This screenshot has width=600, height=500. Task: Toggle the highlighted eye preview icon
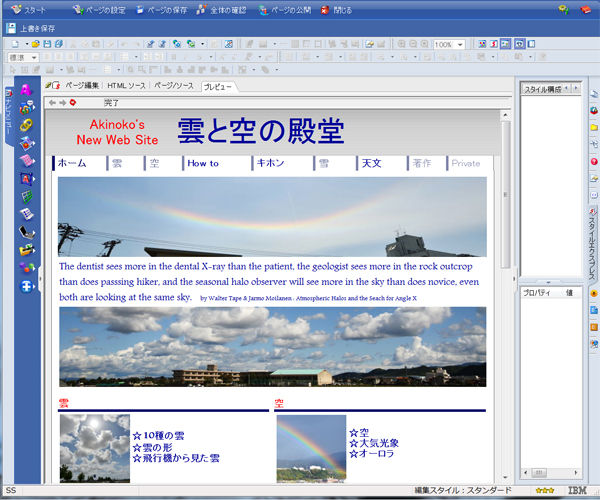519,44
